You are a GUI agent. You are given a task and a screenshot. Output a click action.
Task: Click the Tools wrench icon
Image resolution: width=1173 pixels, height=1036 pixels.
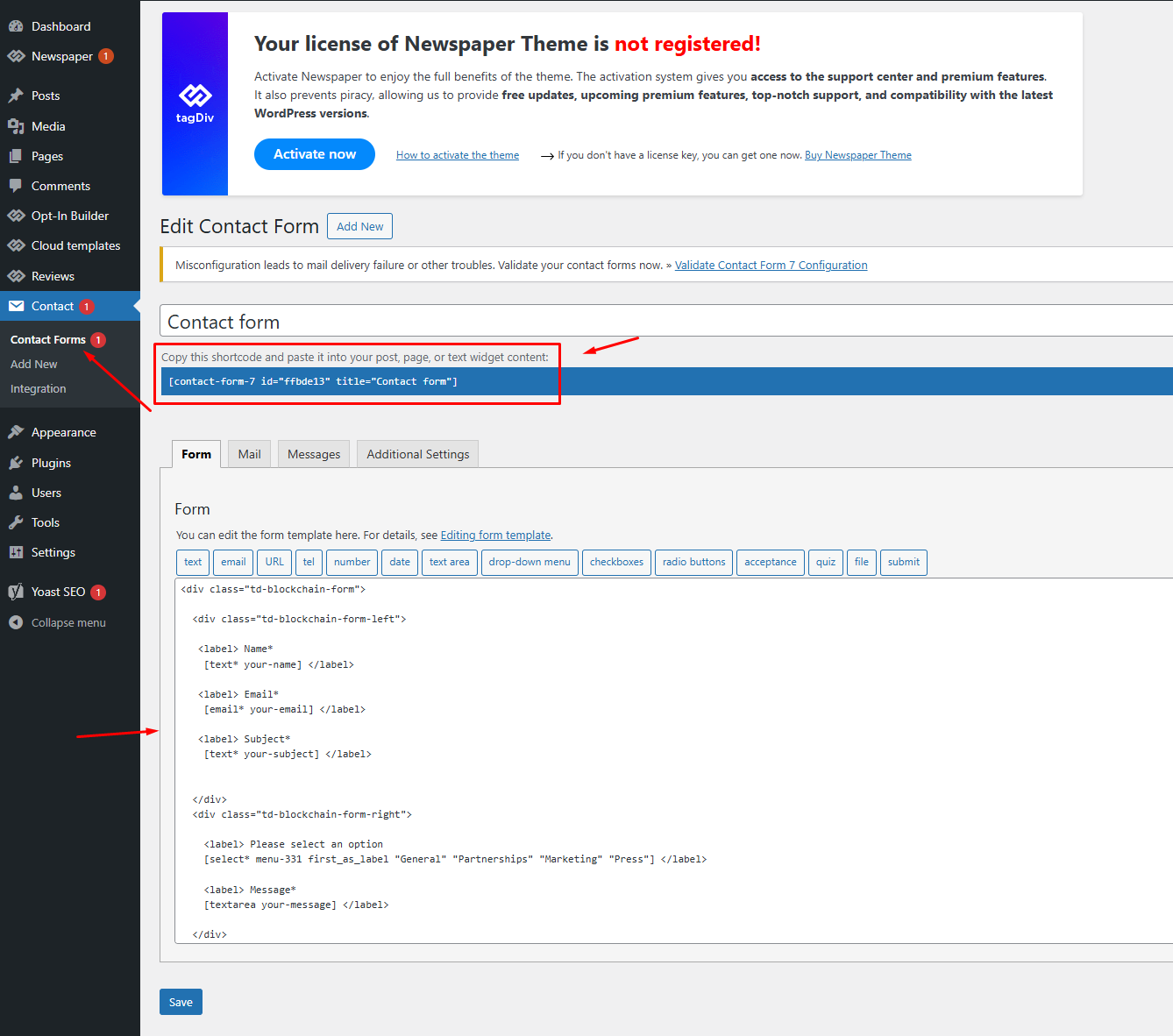[16, 522]
